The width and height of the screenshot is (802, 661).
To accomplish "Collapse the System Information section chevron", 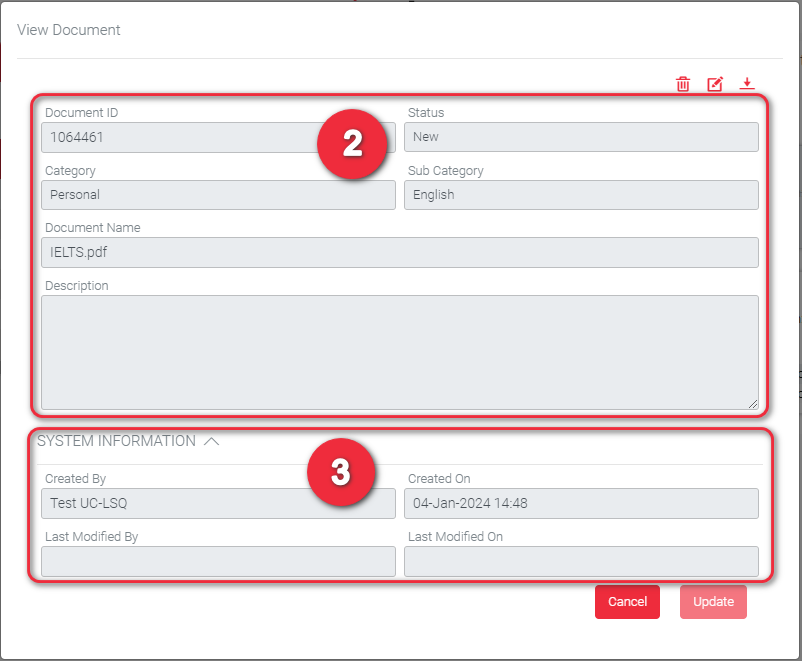I will [x=211, y=441].
